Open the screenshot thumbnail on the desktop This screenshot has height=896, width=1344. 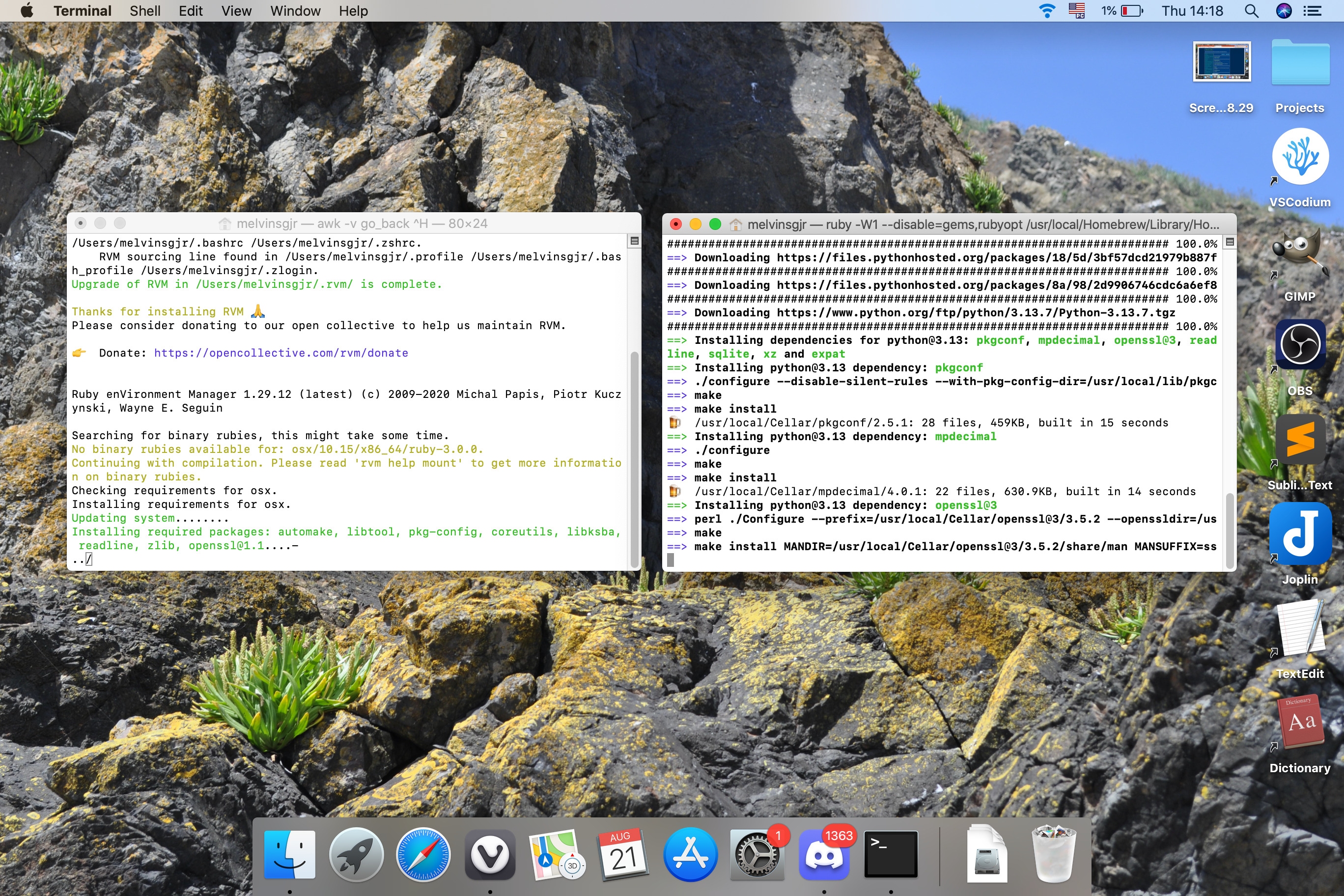click(1221, 62)
